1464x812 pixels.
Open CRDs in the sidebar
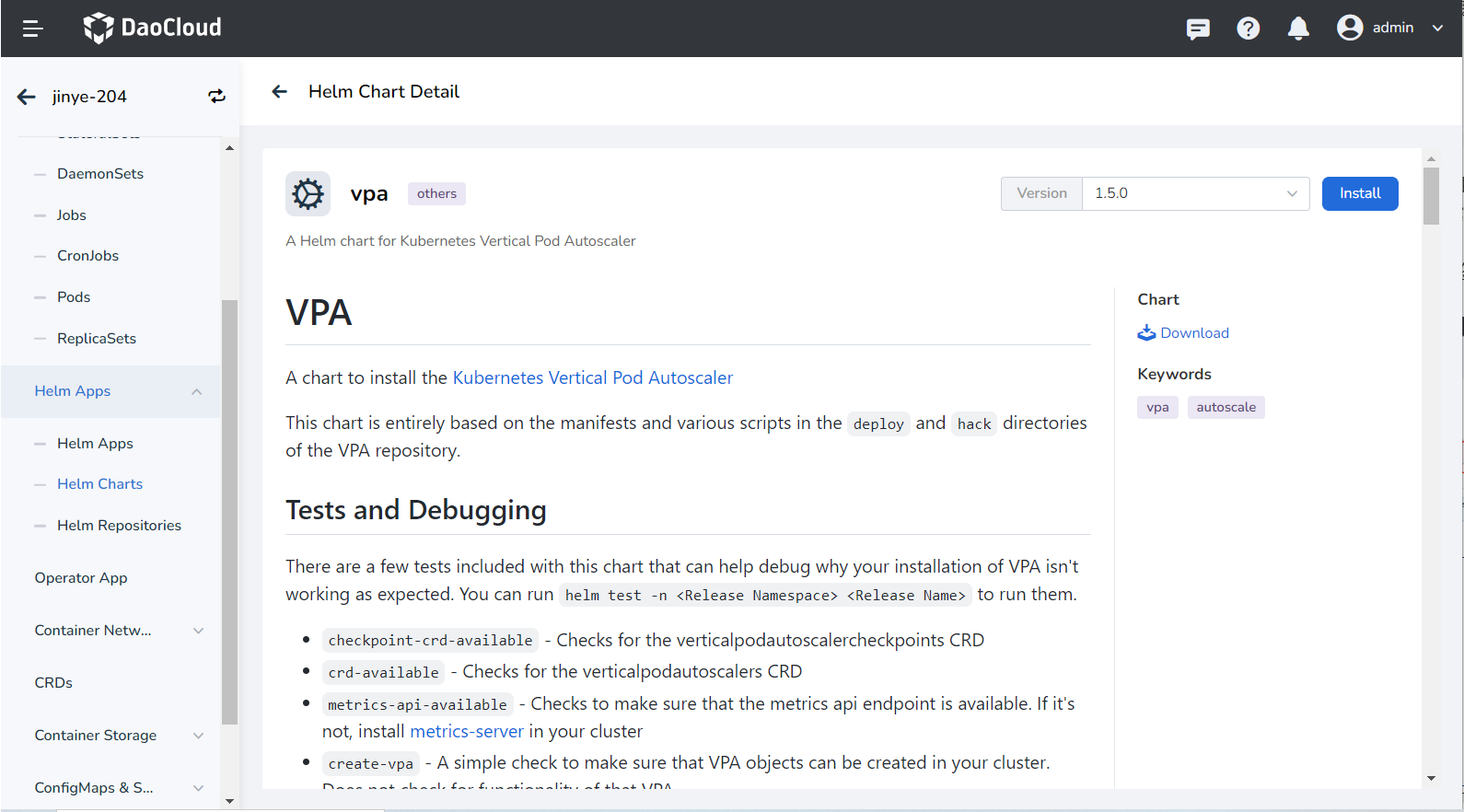point(53,682)
